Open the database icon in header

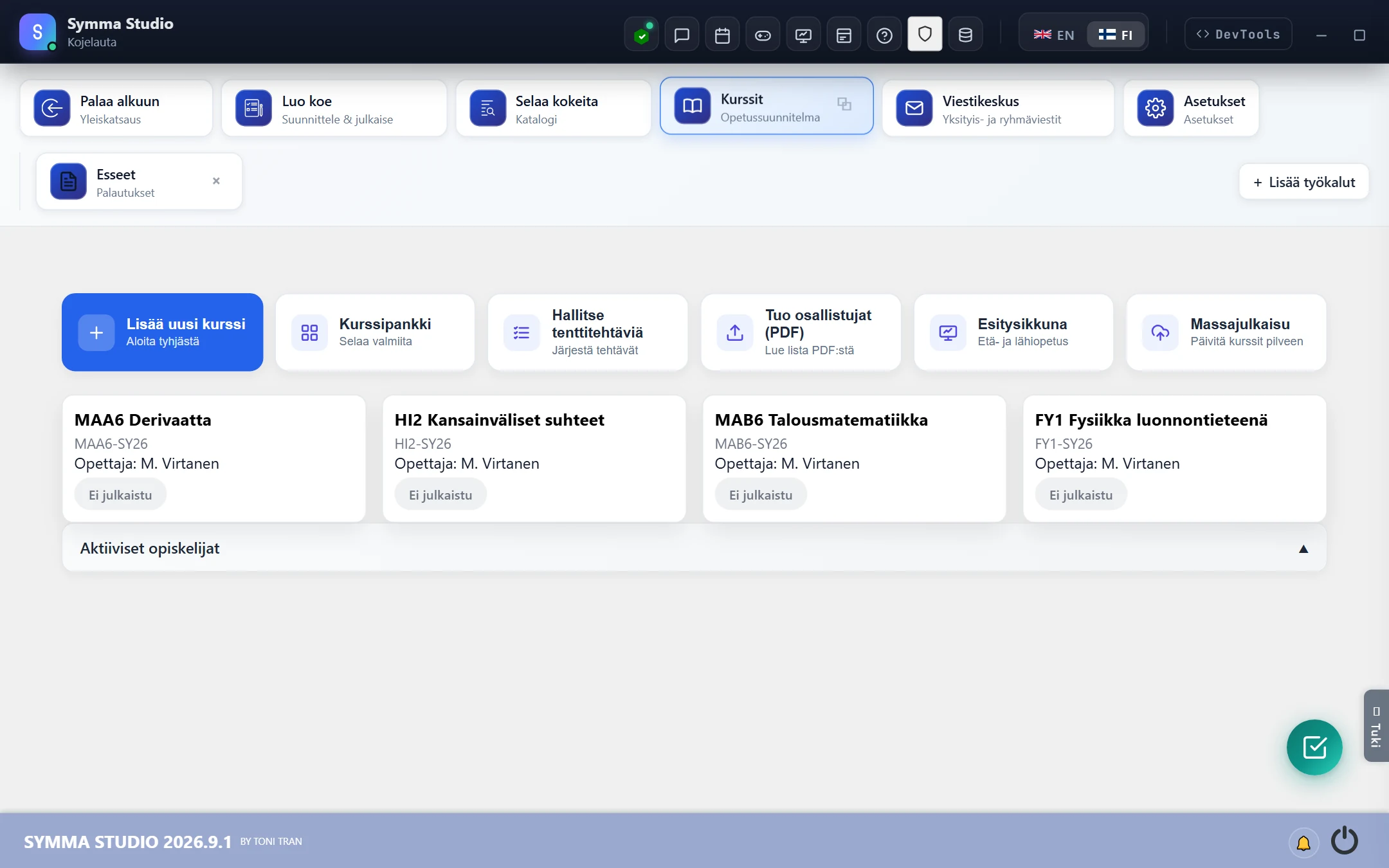pyautogui.click(x=965, y=35)
